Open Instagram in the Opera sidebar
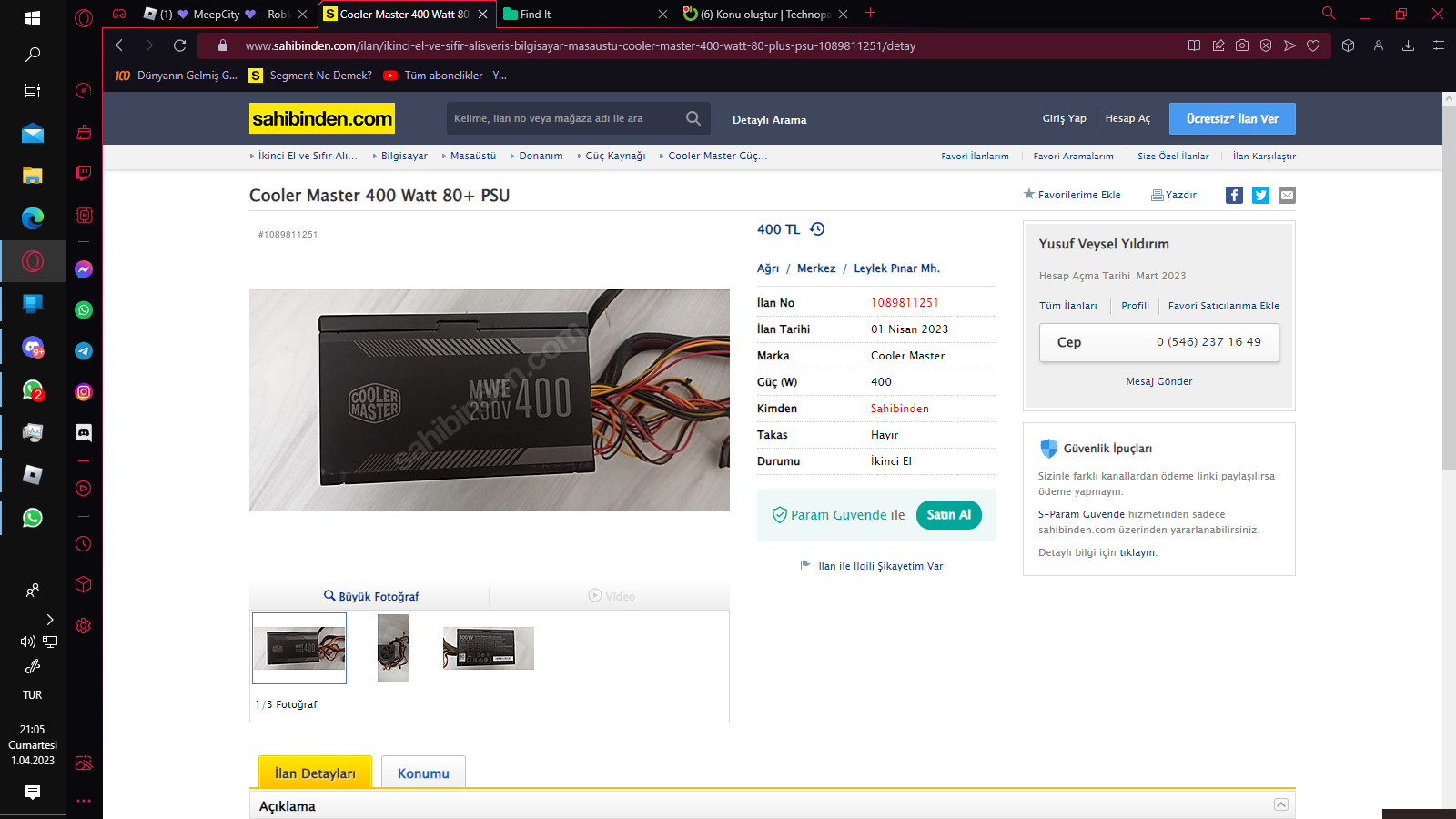The width and height of the screenshot is (1456, 819). (84, 392)
